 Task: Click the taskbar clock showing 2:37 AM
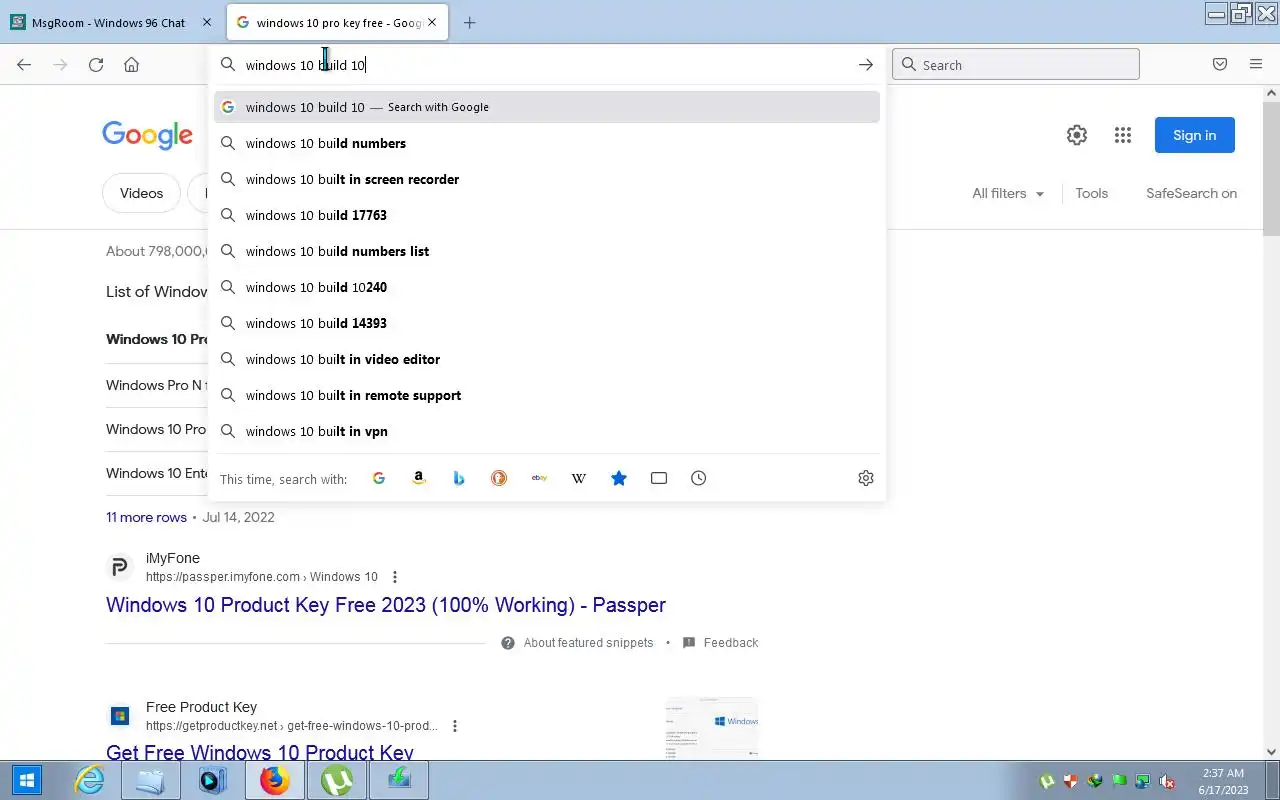coord(1223,781)
